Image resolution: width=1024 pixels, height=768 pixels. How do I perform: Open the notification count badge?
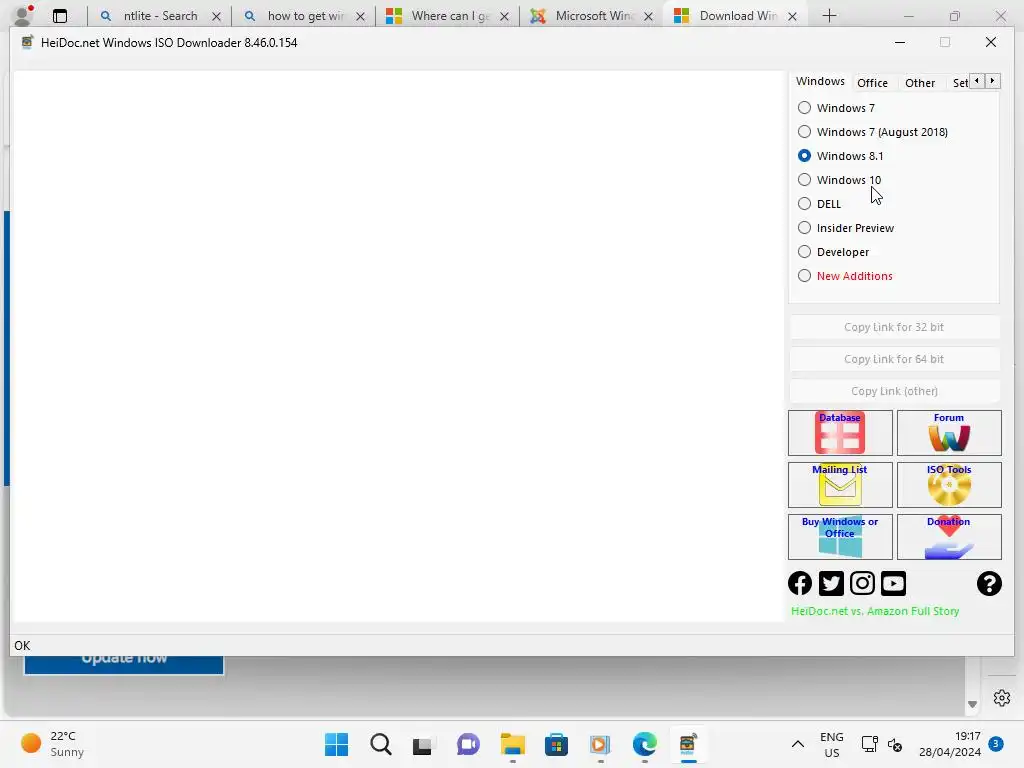[x=995, y=743]
